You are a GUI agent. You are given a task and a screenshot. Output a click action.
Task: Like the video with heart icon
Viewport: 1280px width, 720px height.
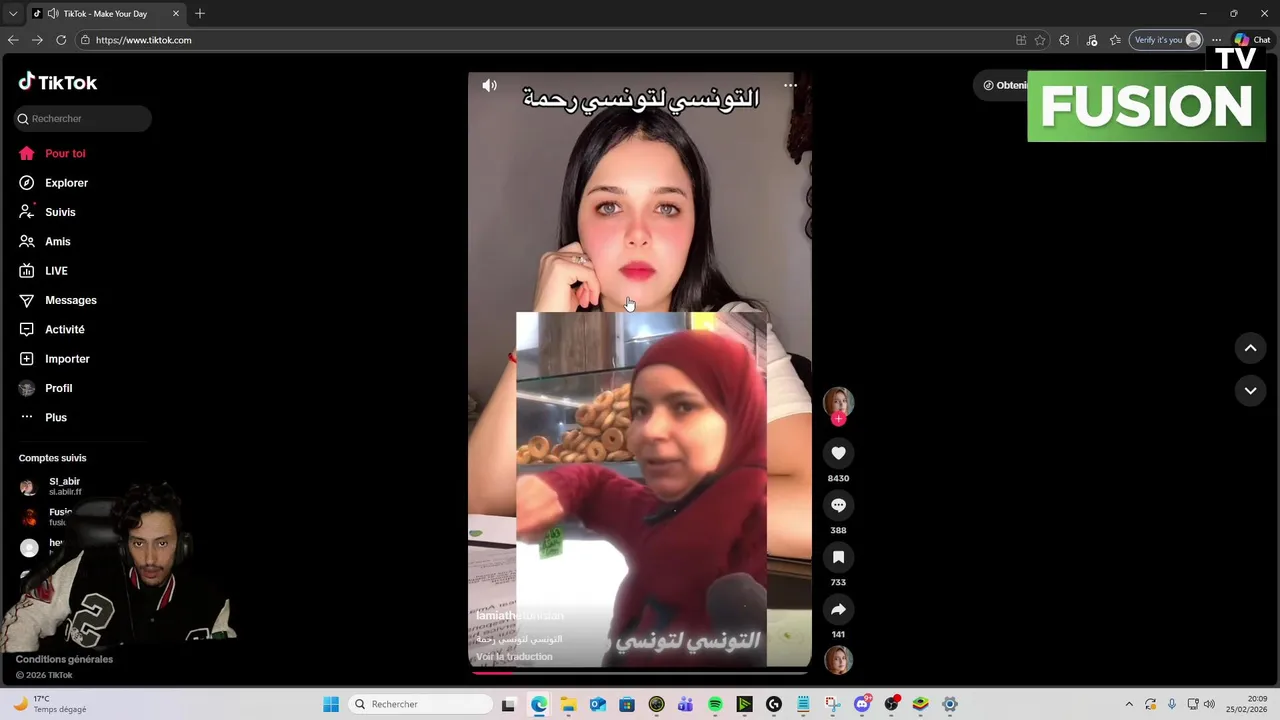pos(838,453)
